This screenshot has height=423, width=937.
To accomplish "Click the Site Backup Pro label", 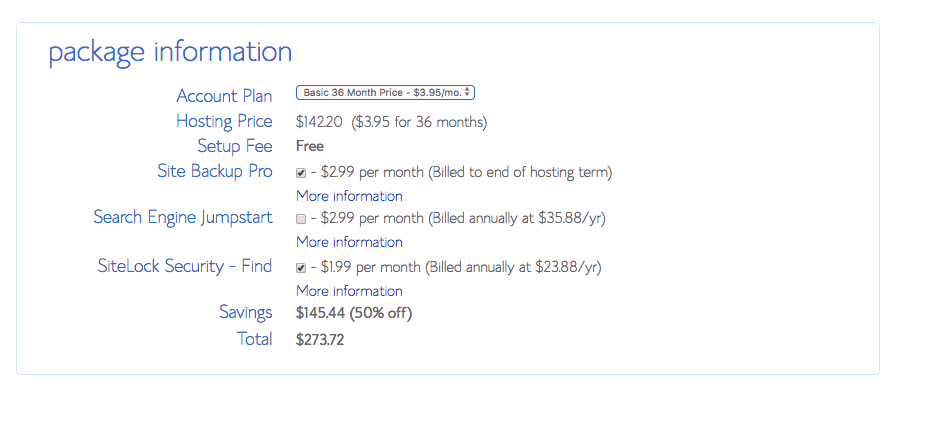I will coord(214,171).
